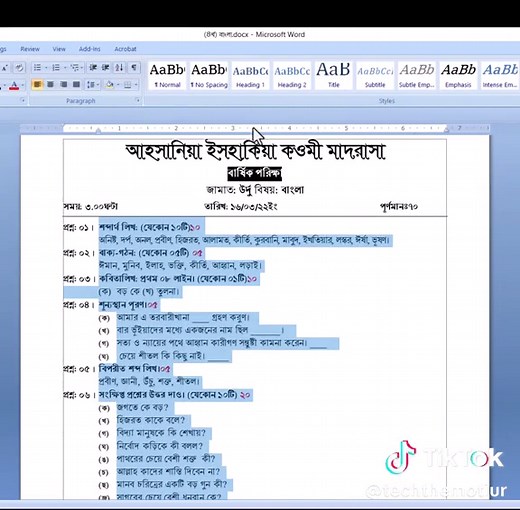520x510 pixels.
Task: Click the Clear Formatting eraser icon
Action: pyautogui.click(x=19, y=68)
